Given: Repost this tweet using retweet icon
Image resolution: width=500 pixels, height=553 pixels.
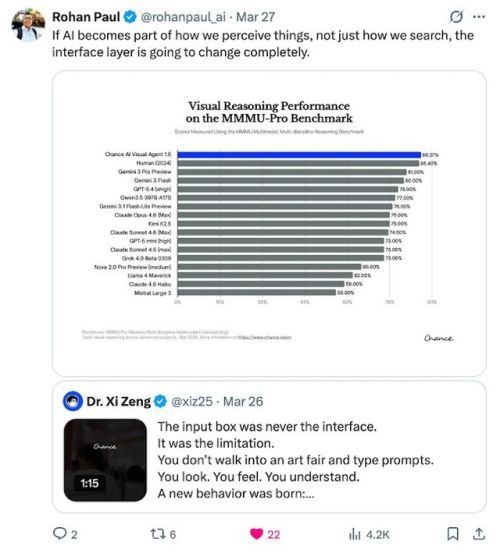Looking at the screenshot, I should tap(157, 534).
